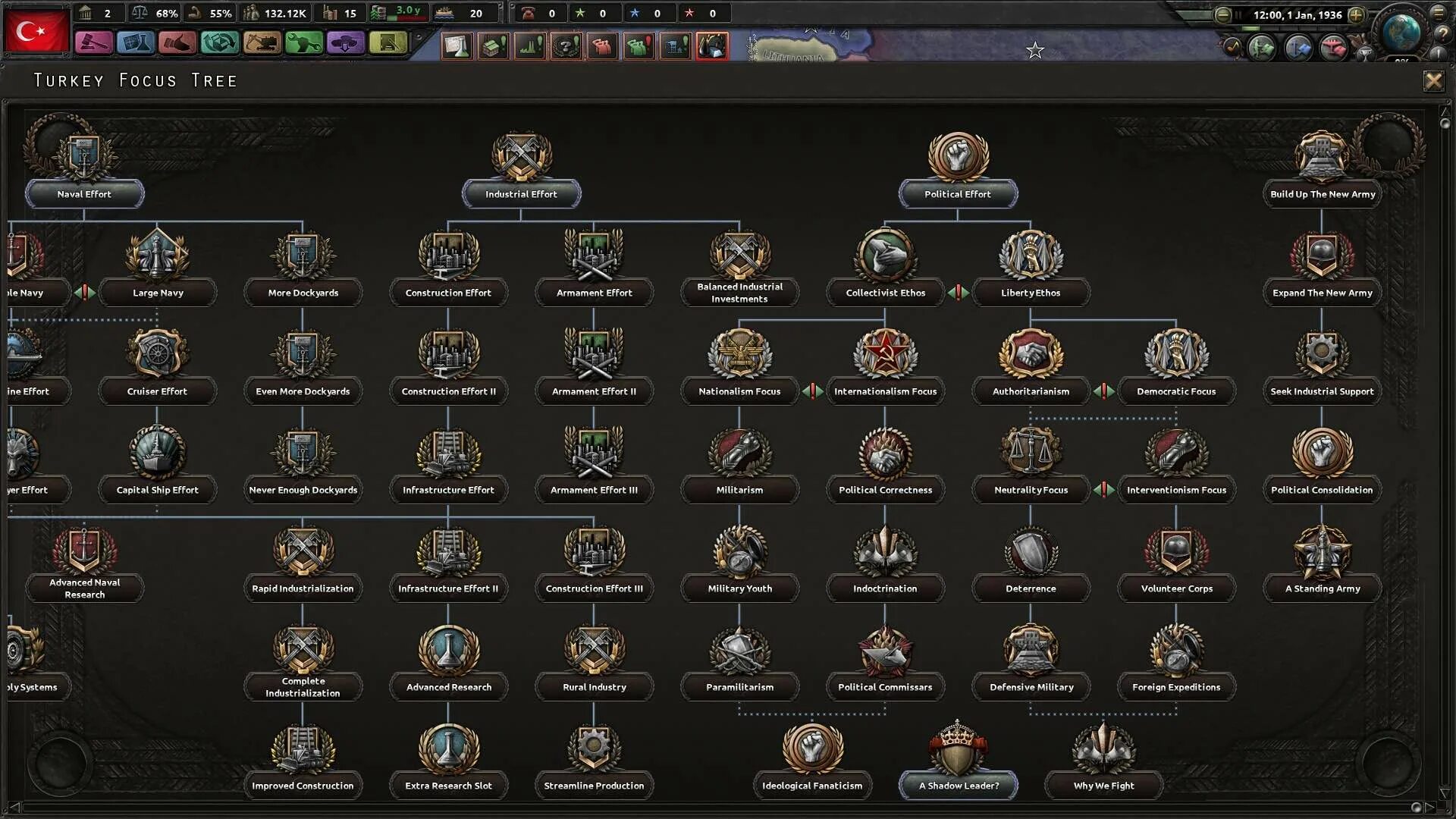
Task: Click the A Shadow Leader? focus button
Action: pos(958,786)
